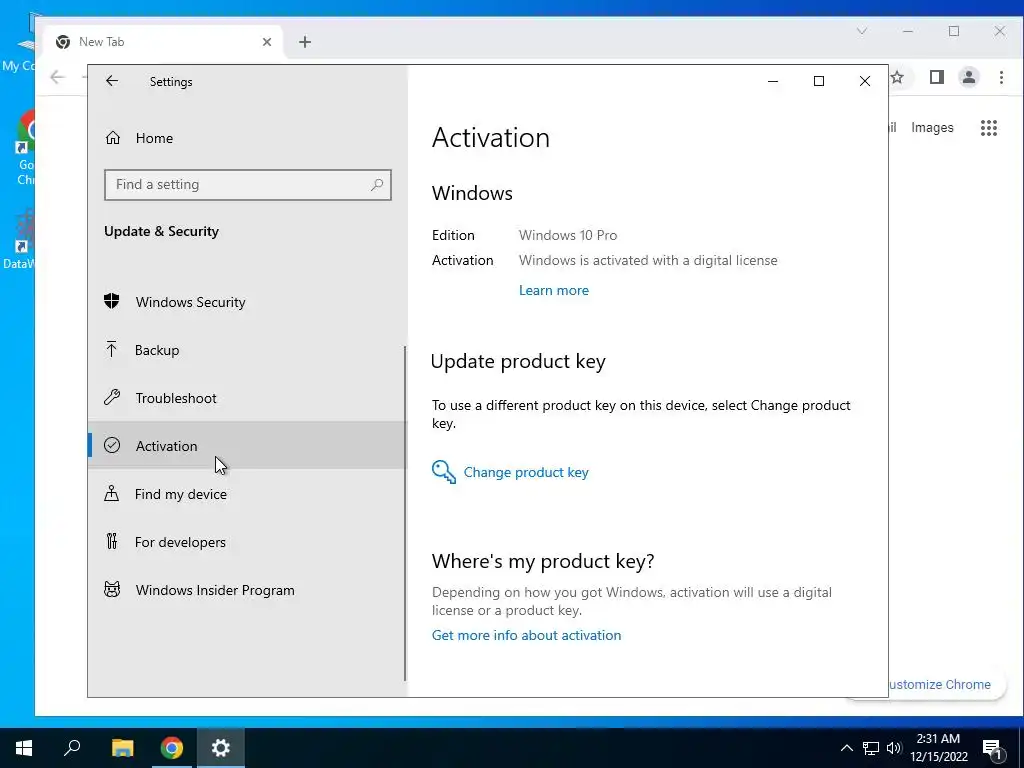The image size is (1024, 768).
Task: Click the Troubleshoot wrench icon
Action: tap(112, 397)
